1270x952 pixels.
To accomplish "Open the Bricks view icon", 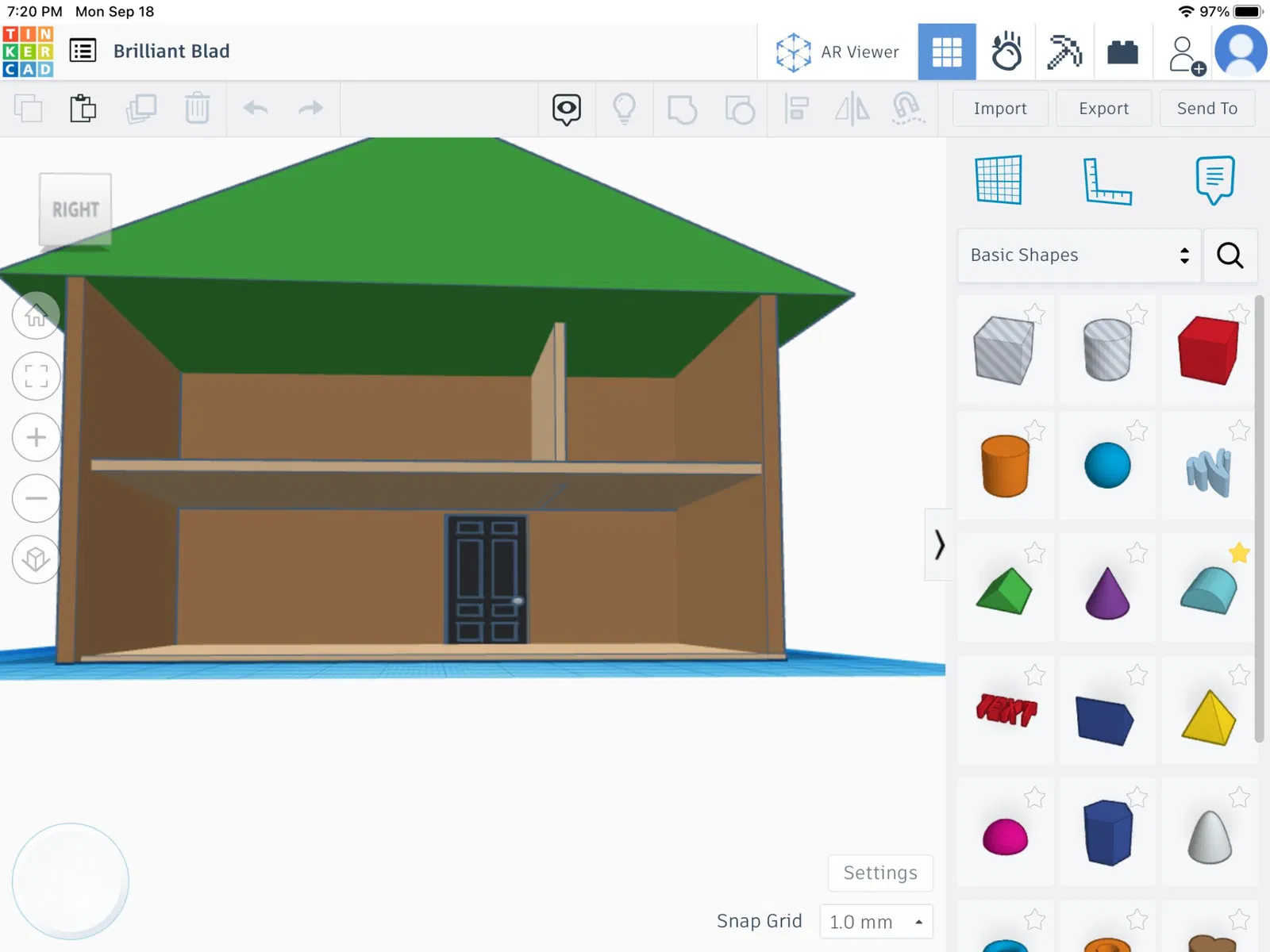I will (x=1122, y=52).
